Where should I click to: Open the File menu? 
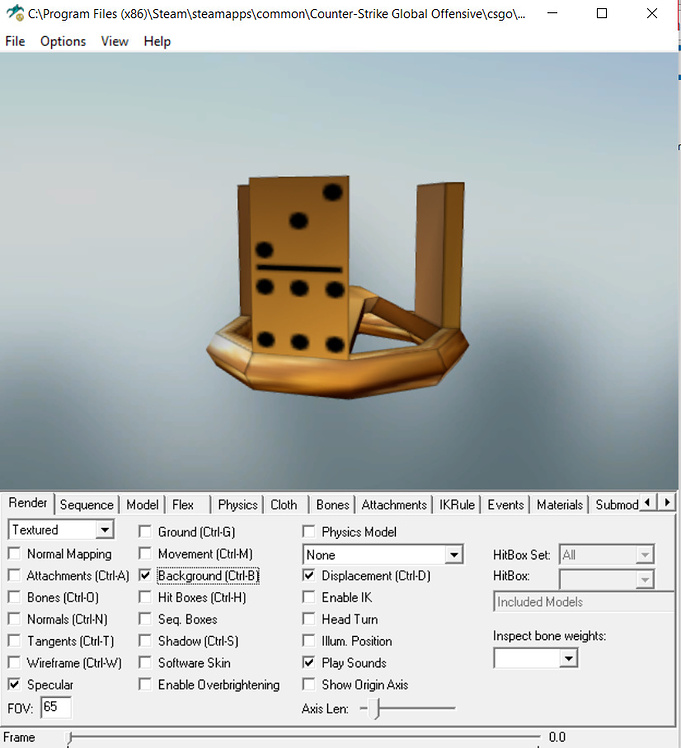pyautogui.click(x=15, y=42)
